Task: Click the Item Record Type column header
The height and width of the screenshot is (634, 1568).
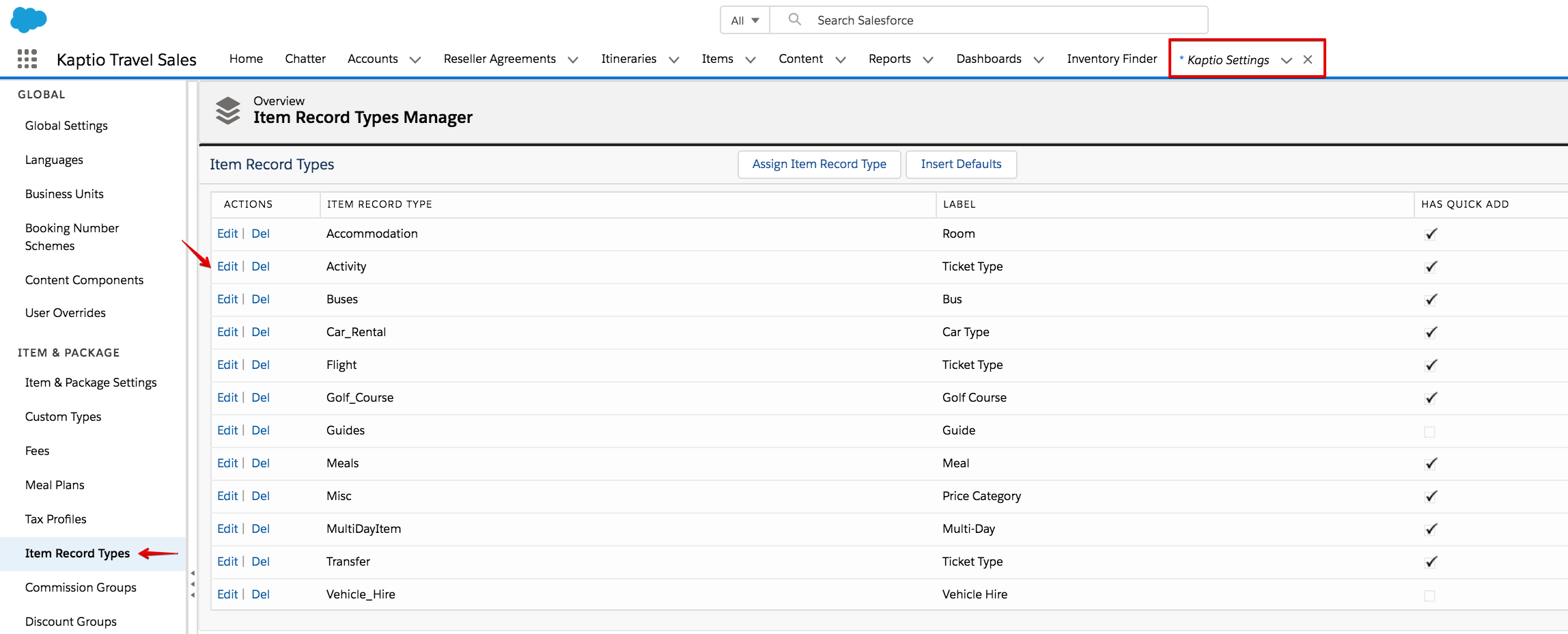Action: click(379, 204)
